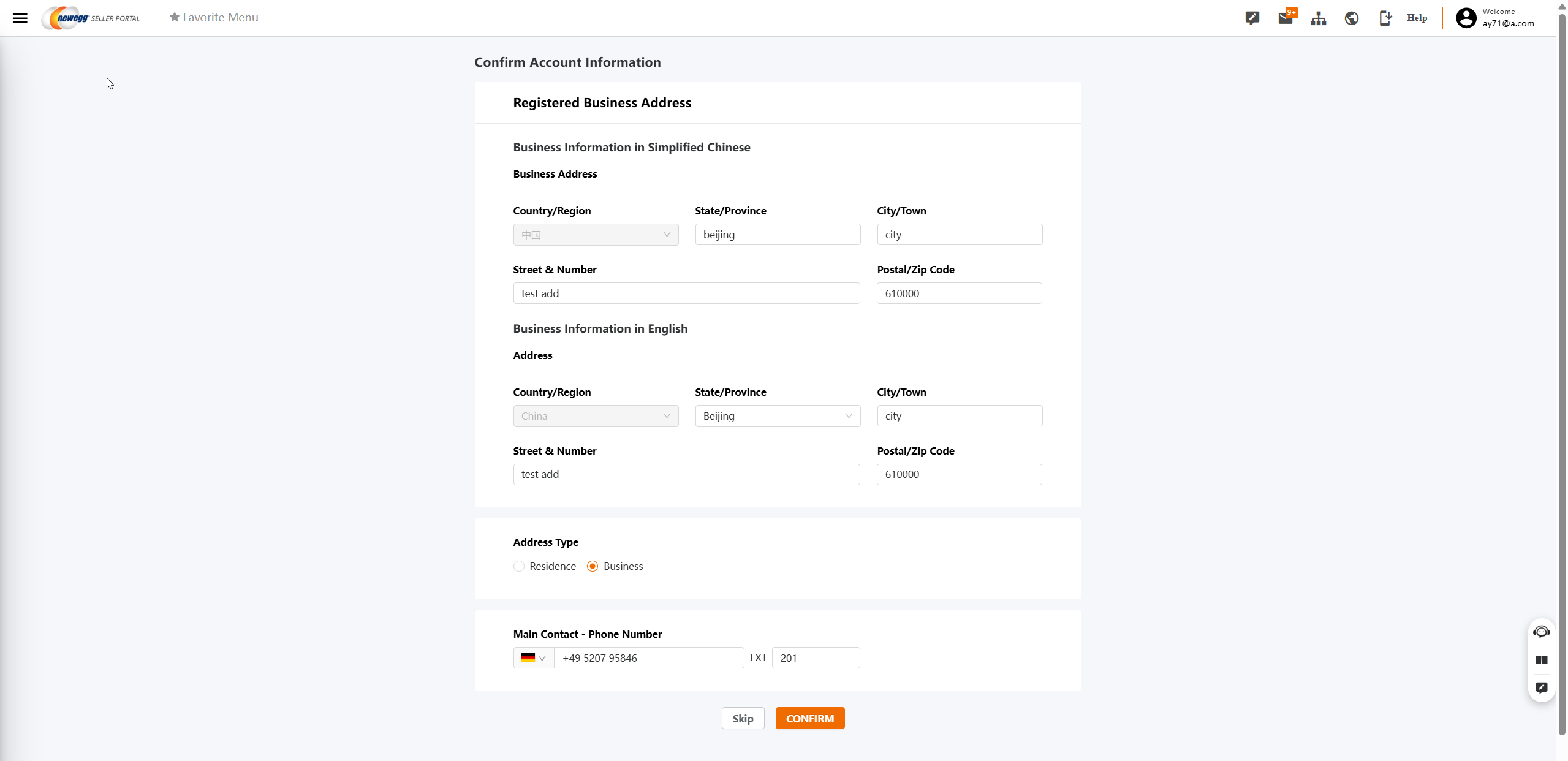Click the English section Street & Number field
This screenshot has height=761, width=1568.
[x=686, y=474]
